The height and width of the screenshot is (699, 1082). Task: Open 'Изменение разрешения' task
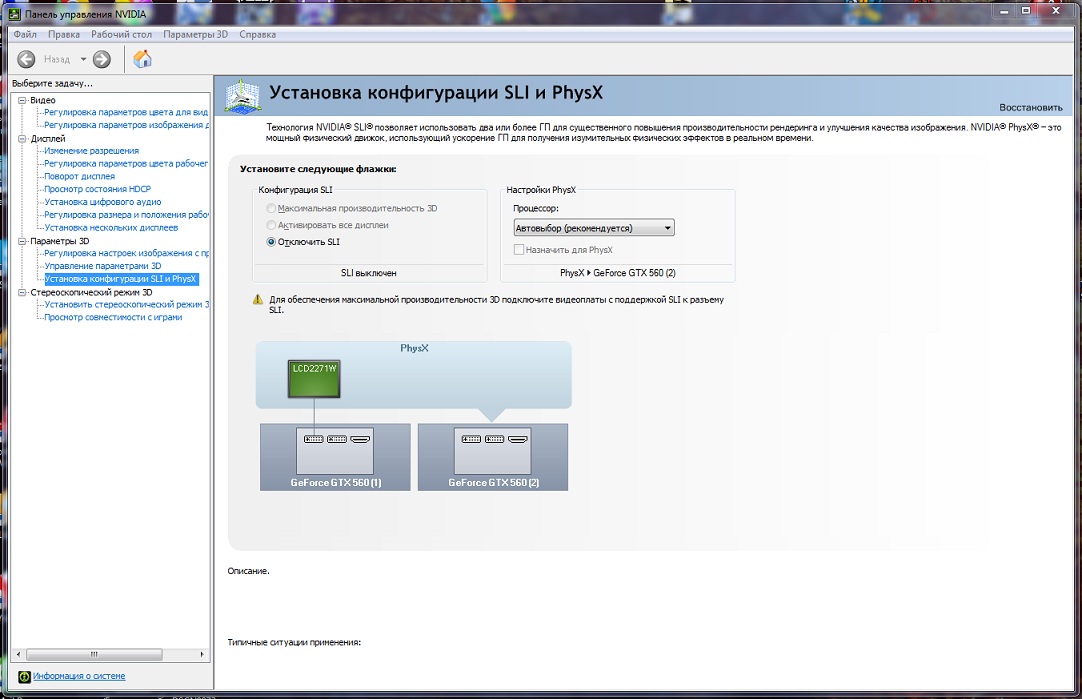pyautogui.click(x=92, y=150)
